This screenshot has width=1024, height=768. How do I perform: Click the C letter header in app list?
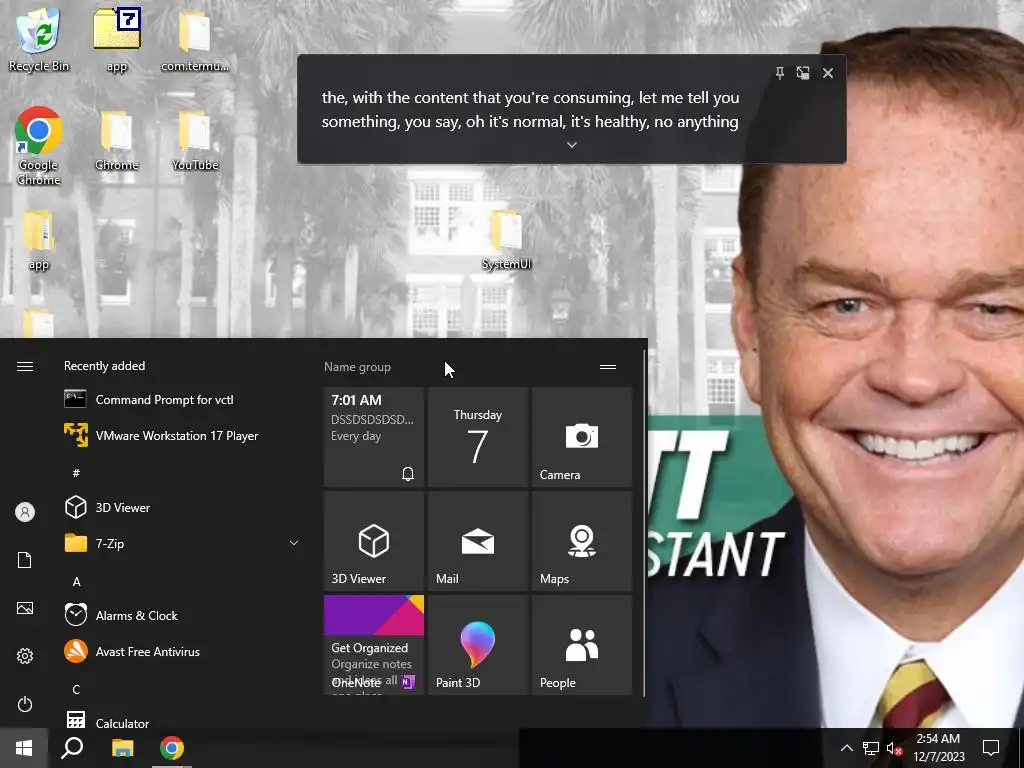(76, 690)
